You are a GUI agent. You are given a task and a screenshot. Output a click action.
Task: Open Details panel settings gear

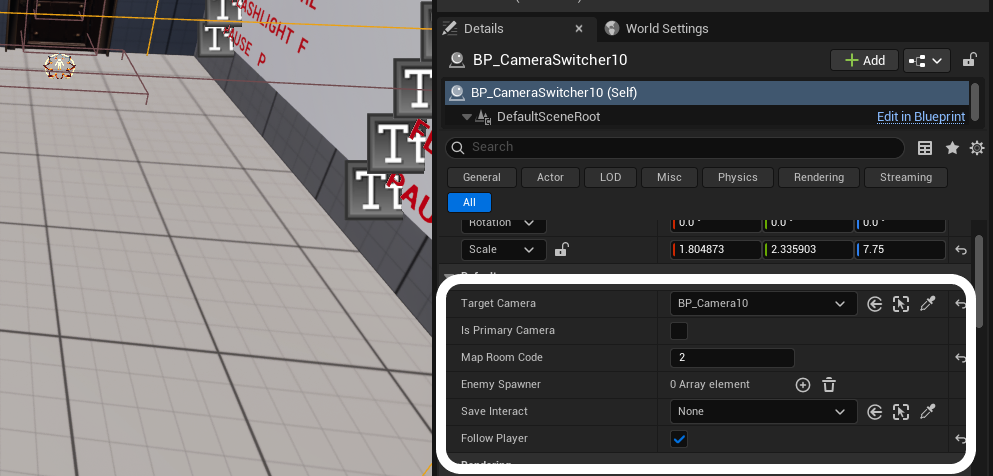pyautogui.click(x=976, y=148)
